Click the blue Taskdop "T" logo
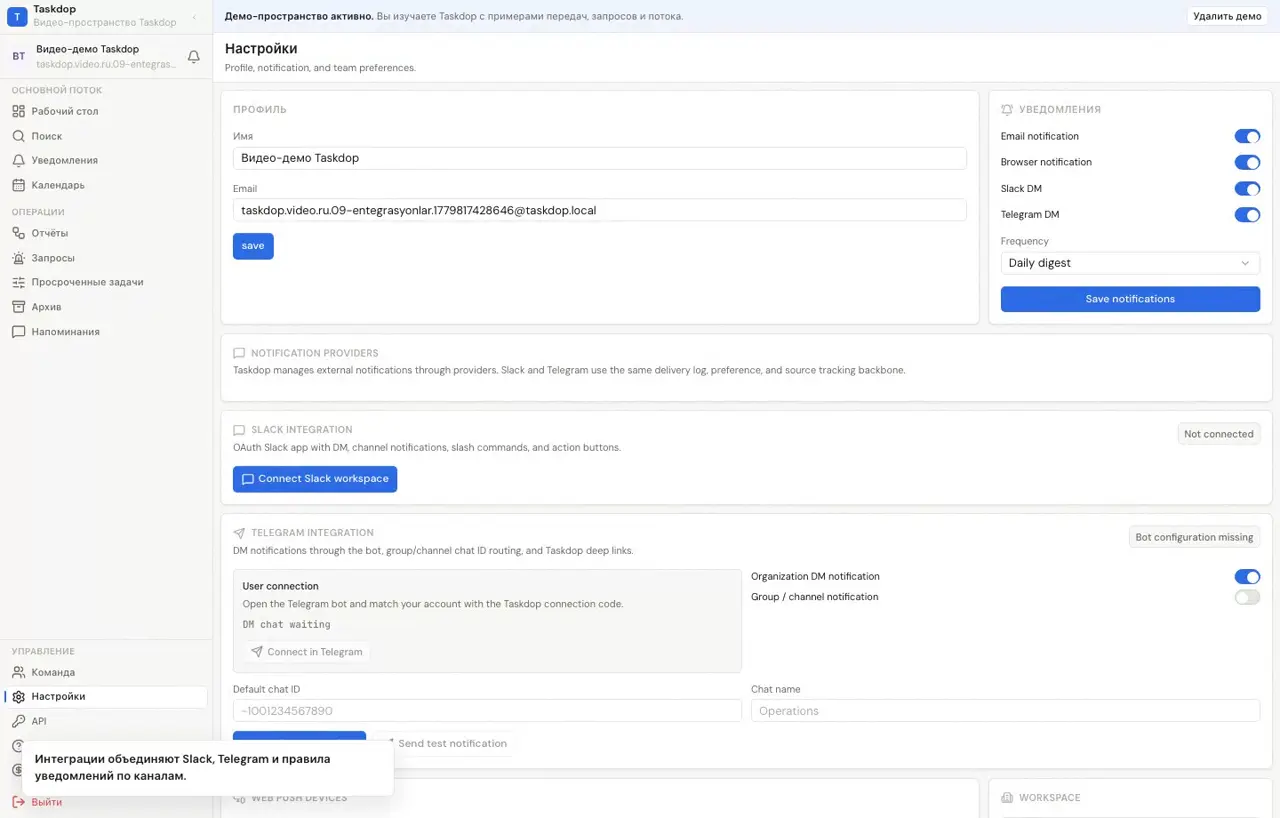Screen dimensions: 1280x818 [x=17, y=16]
